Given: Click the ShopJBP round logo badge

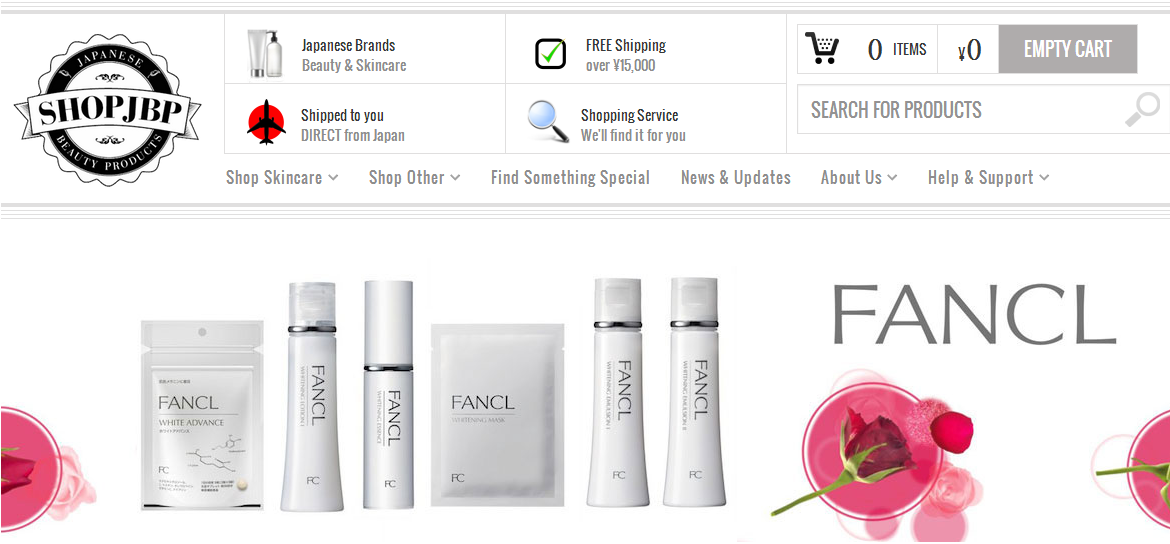Looking at the screenshot, I should tap(107, 109).
